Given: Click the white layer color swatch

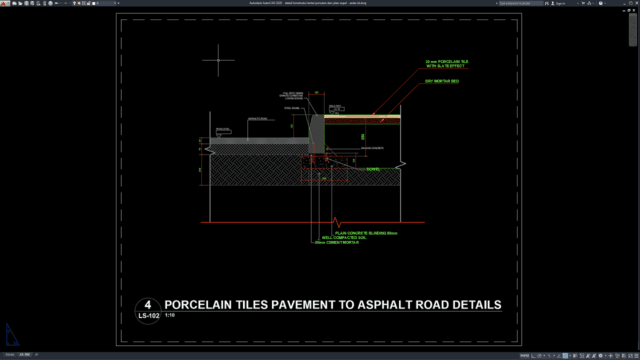Looking at the screenshot, I should [93, 3].
